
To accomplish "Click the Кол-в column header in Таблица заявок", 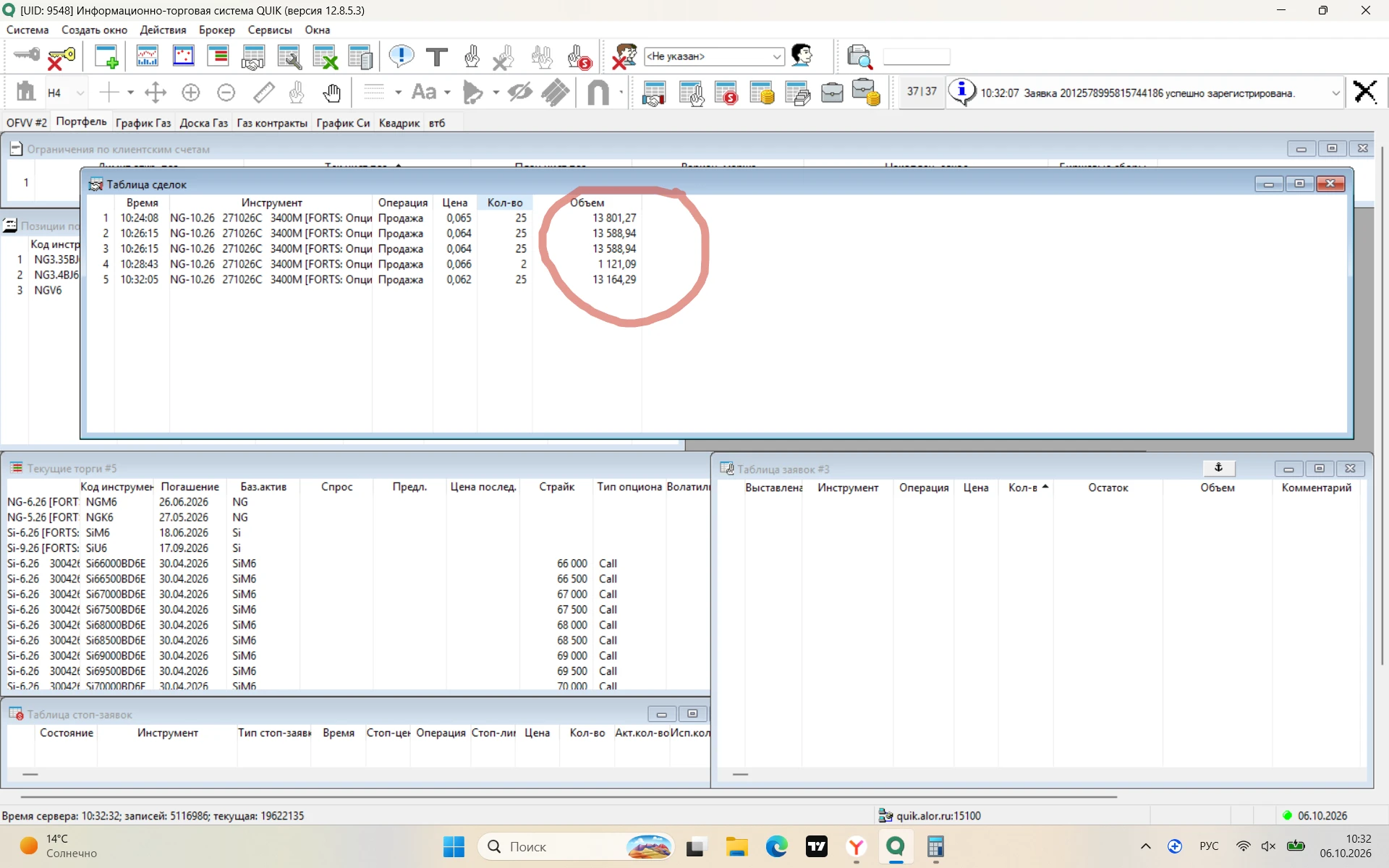I will (x=1026, y=488).
